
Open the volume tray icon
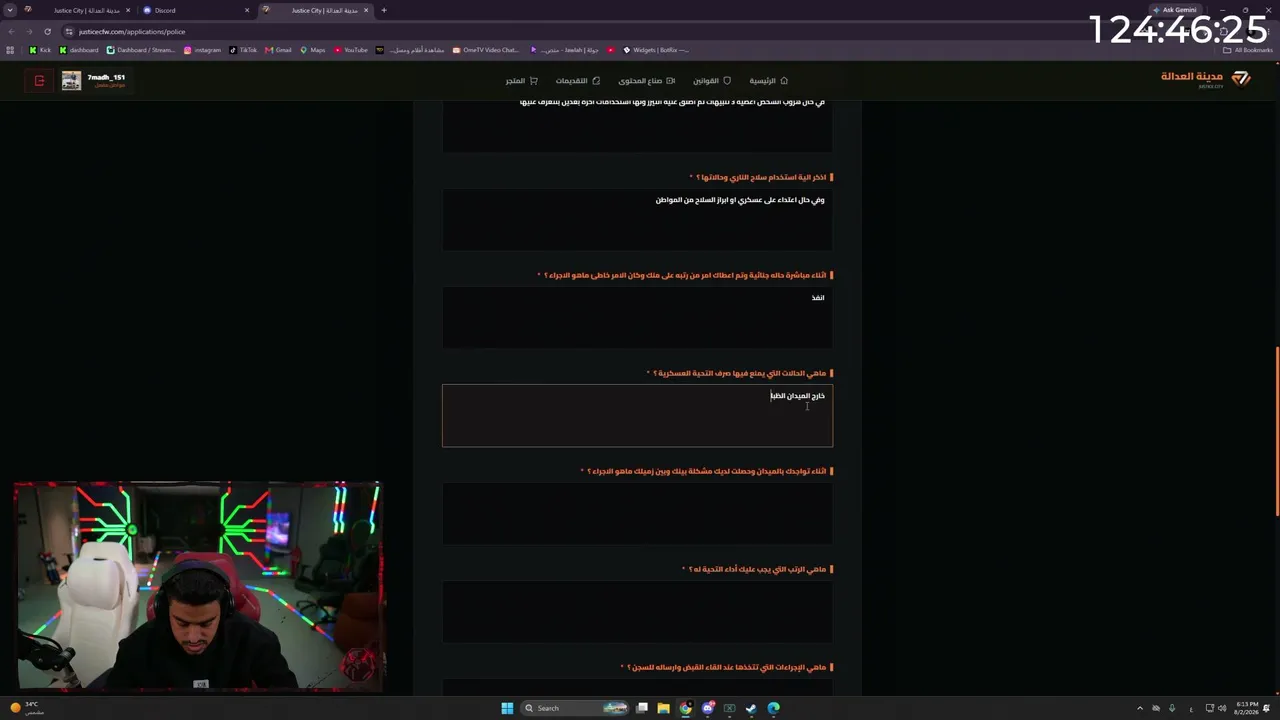(1222, 708)
